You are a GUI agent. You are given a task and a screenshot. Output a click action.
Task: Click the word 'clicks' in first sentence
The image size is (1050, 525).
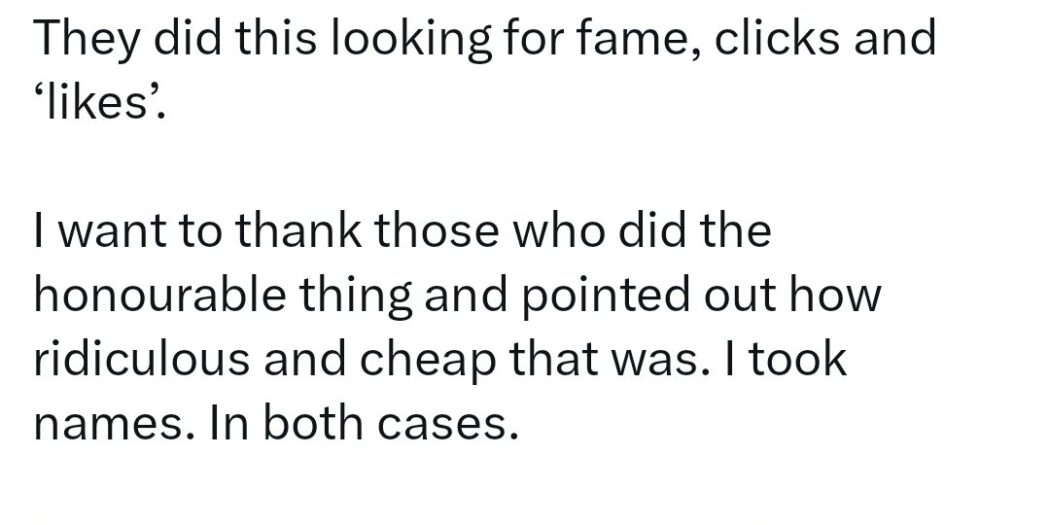click(x=776, y=38)
